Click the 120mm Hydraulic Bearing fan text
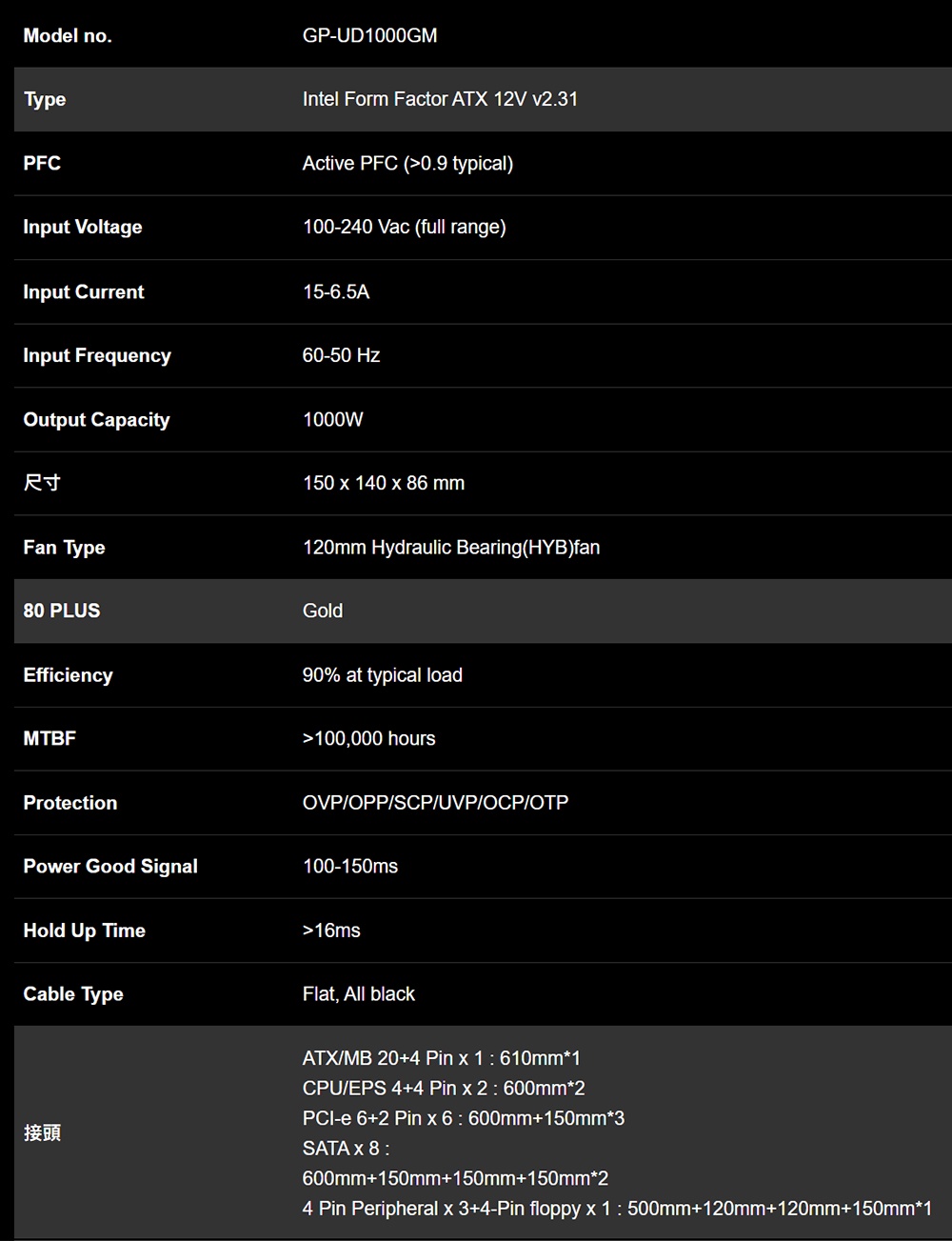Viewport: 952px width, 1241px height. click(x=450, y=548)
